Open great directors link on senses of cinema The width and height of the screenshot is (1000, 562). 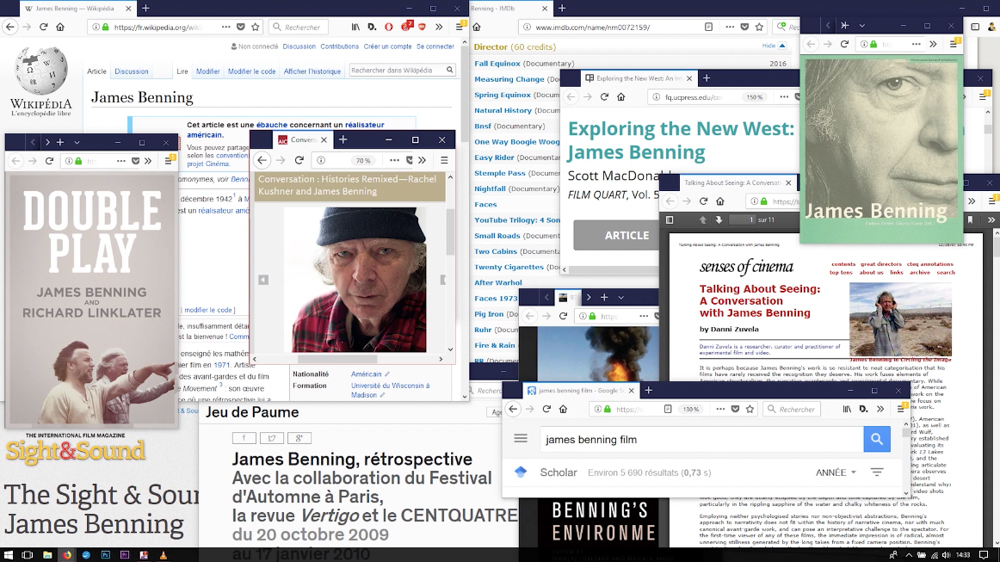(x=881, y=263)
